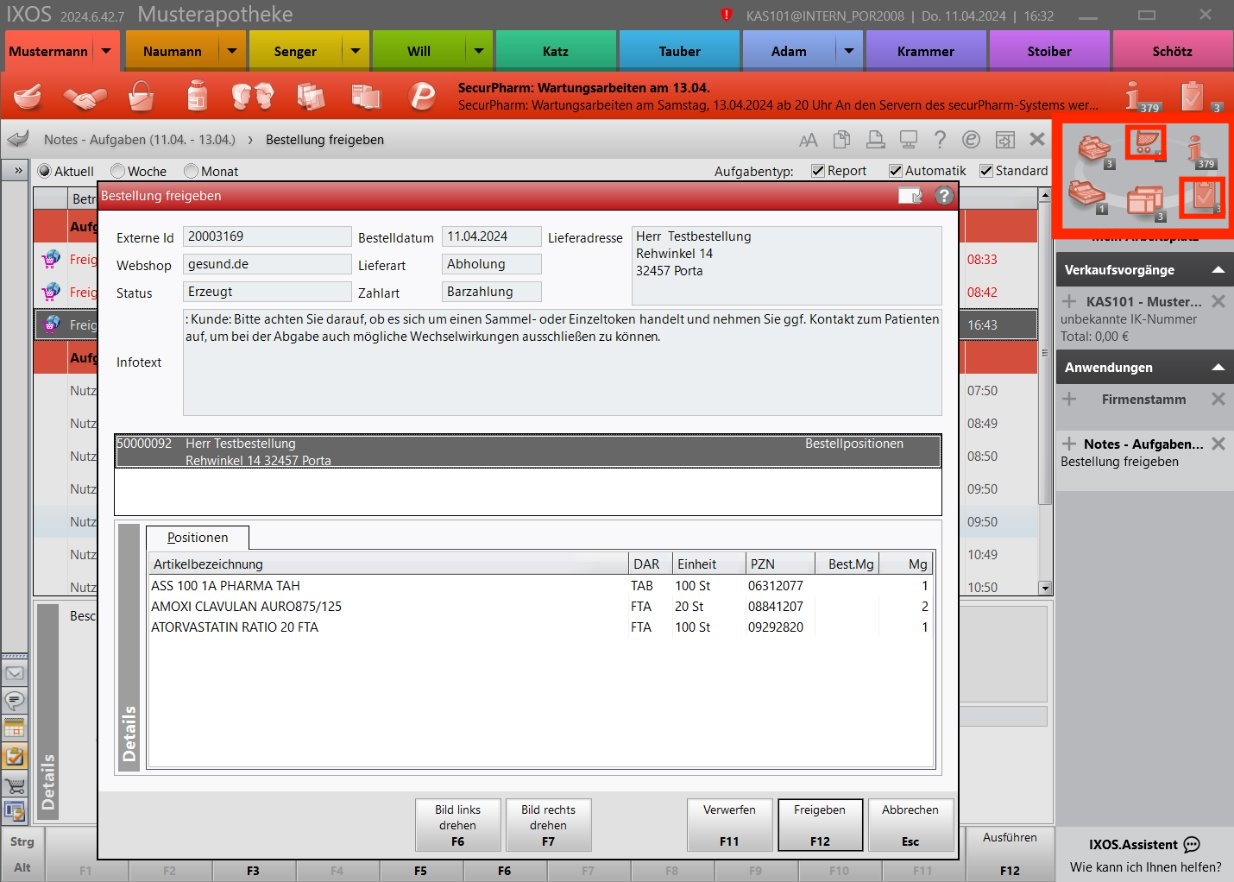Click the Ausführen F12 button
This screenshot has height=882, width=1234.
[x=1009, y=853]
